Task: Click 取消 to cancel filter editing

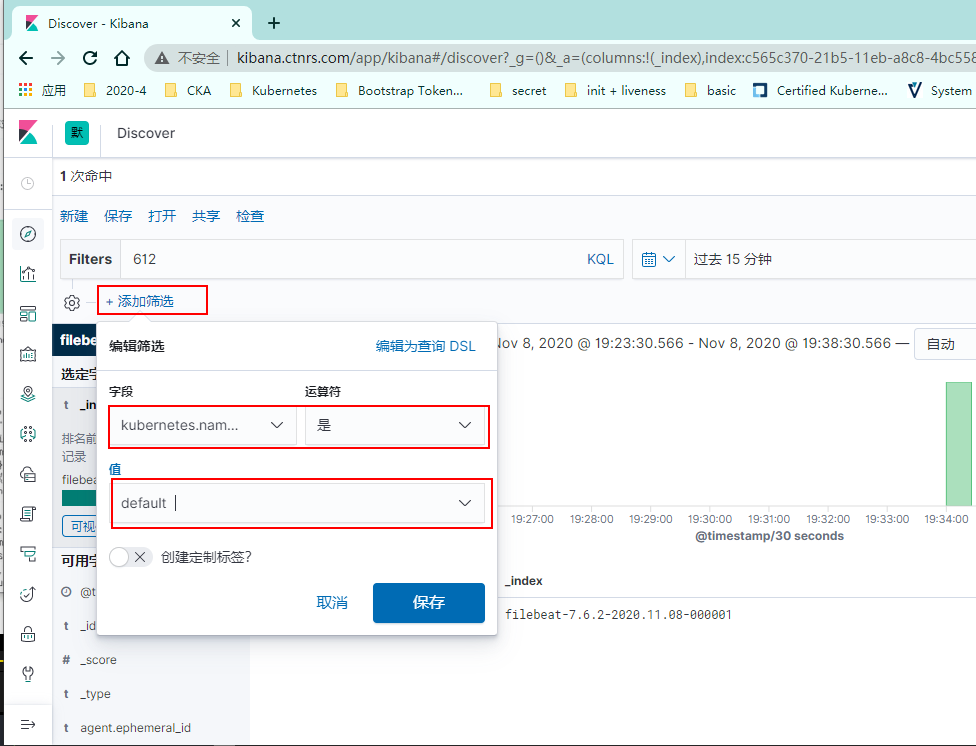Action: [332, 603]
